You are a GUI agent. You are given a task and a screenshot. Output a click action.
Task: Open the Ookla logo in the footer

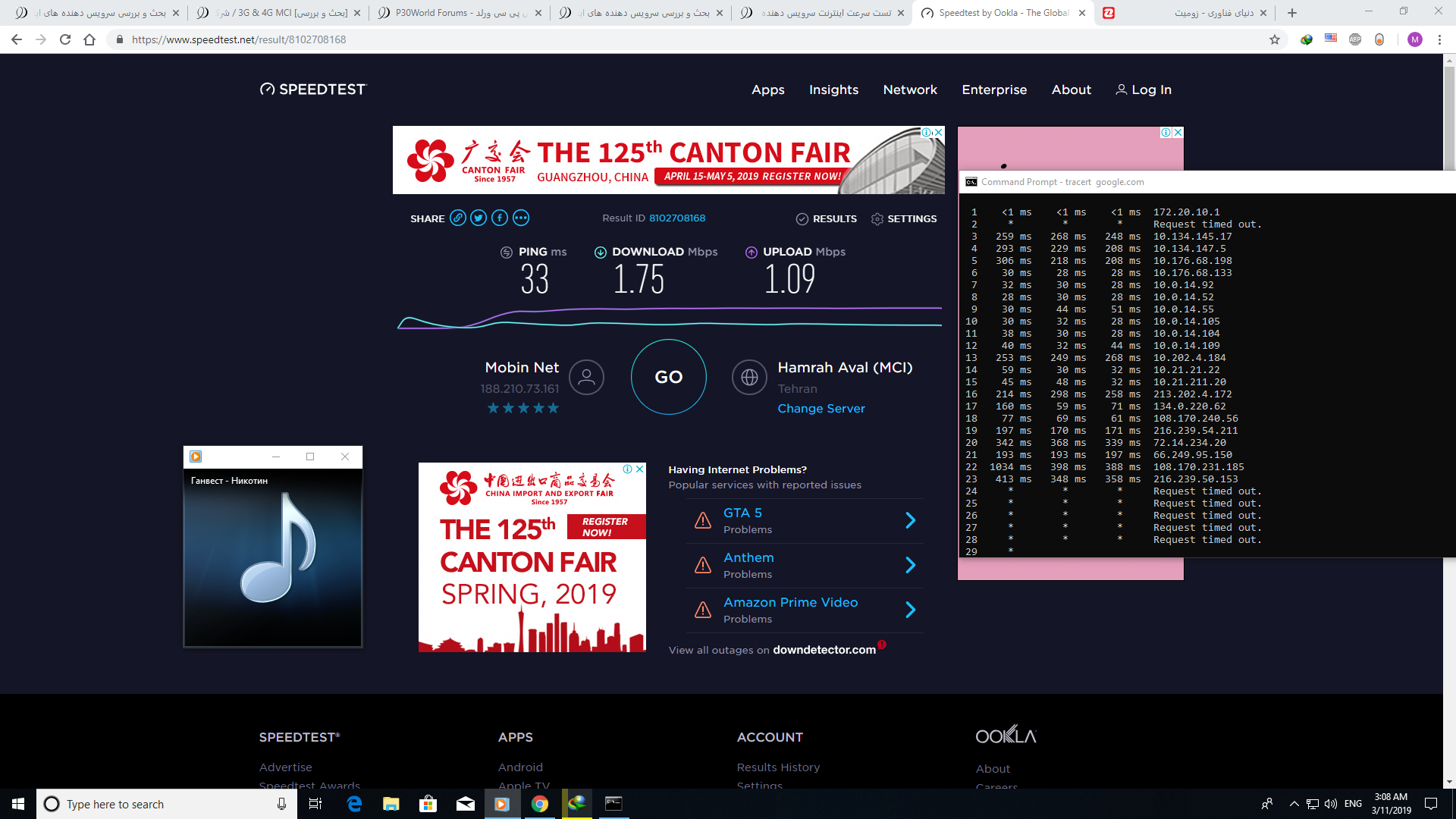1006,735
